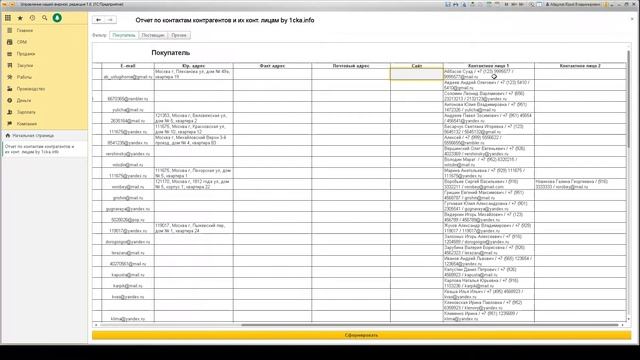
Task: Click the E-mail column header
Action: (x=128, y=65)
